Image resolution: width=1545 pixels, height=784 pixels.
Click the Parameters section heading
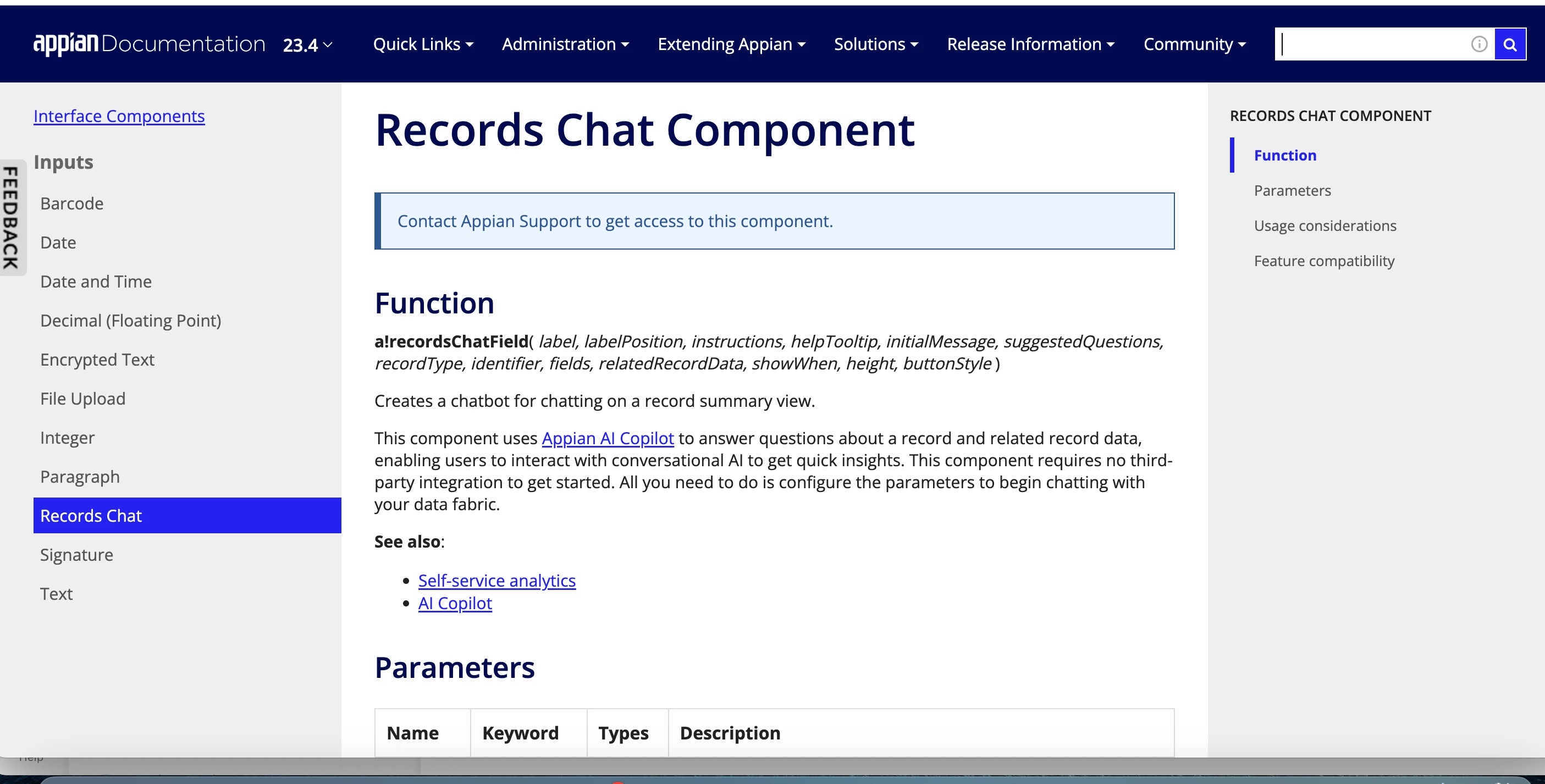click(x=455, y=667)
